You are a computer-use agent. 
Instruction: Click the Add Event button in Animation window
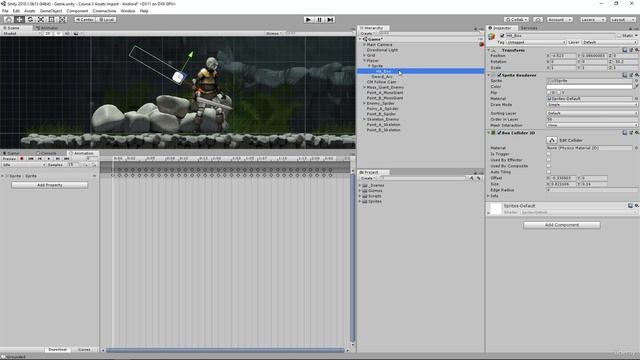click(94, 164)
